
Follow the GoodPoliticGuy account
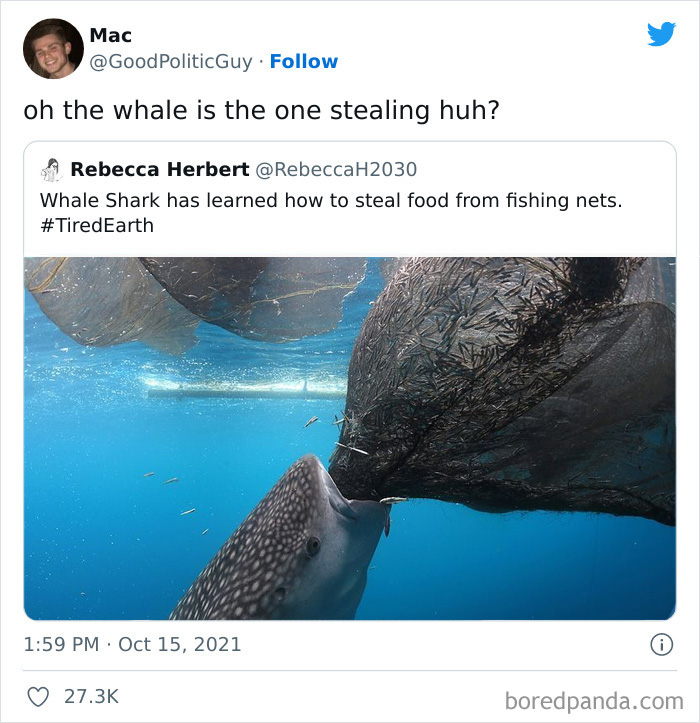tap(304, 62)
